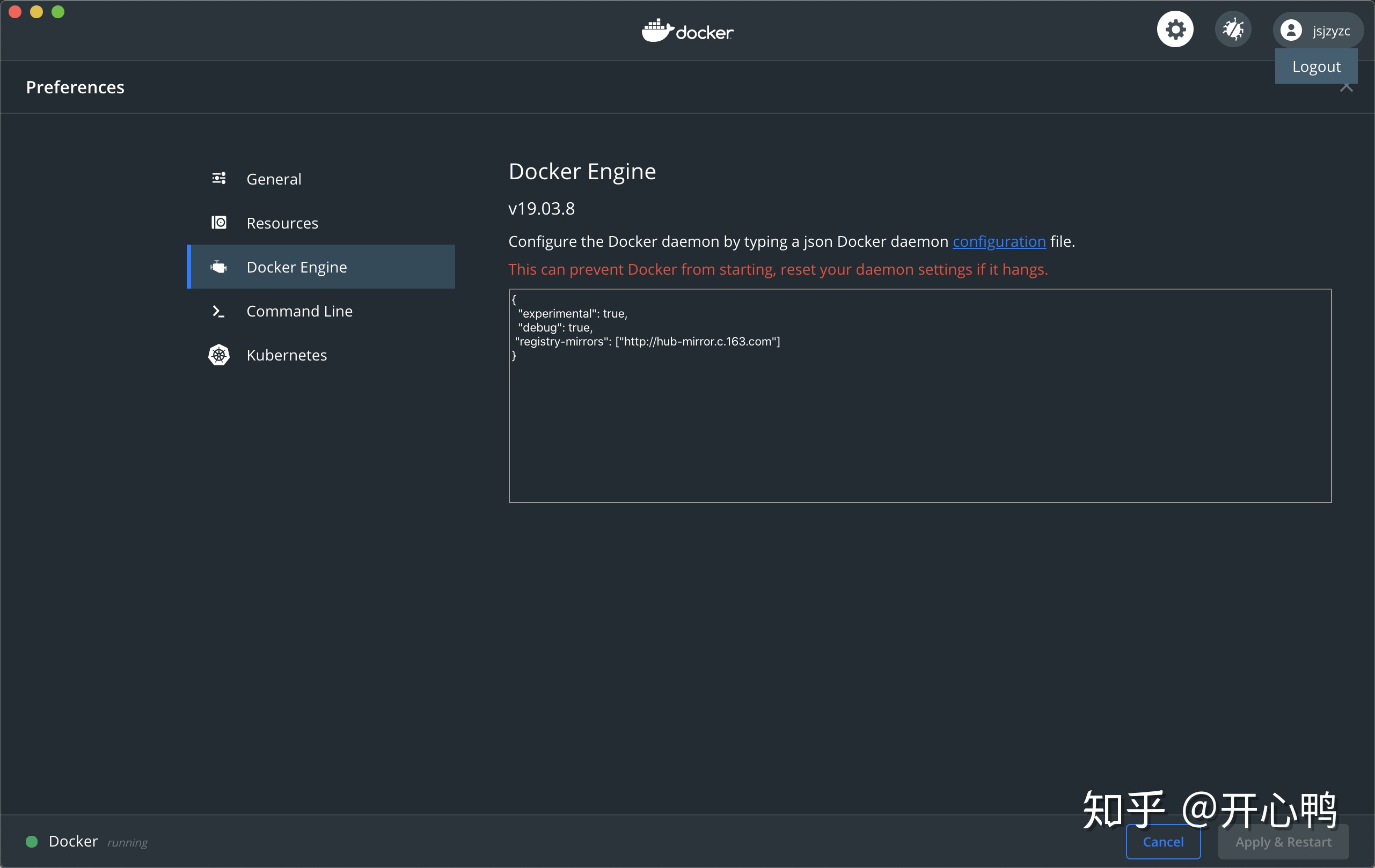Click the Cancel button

point(1163,842)
